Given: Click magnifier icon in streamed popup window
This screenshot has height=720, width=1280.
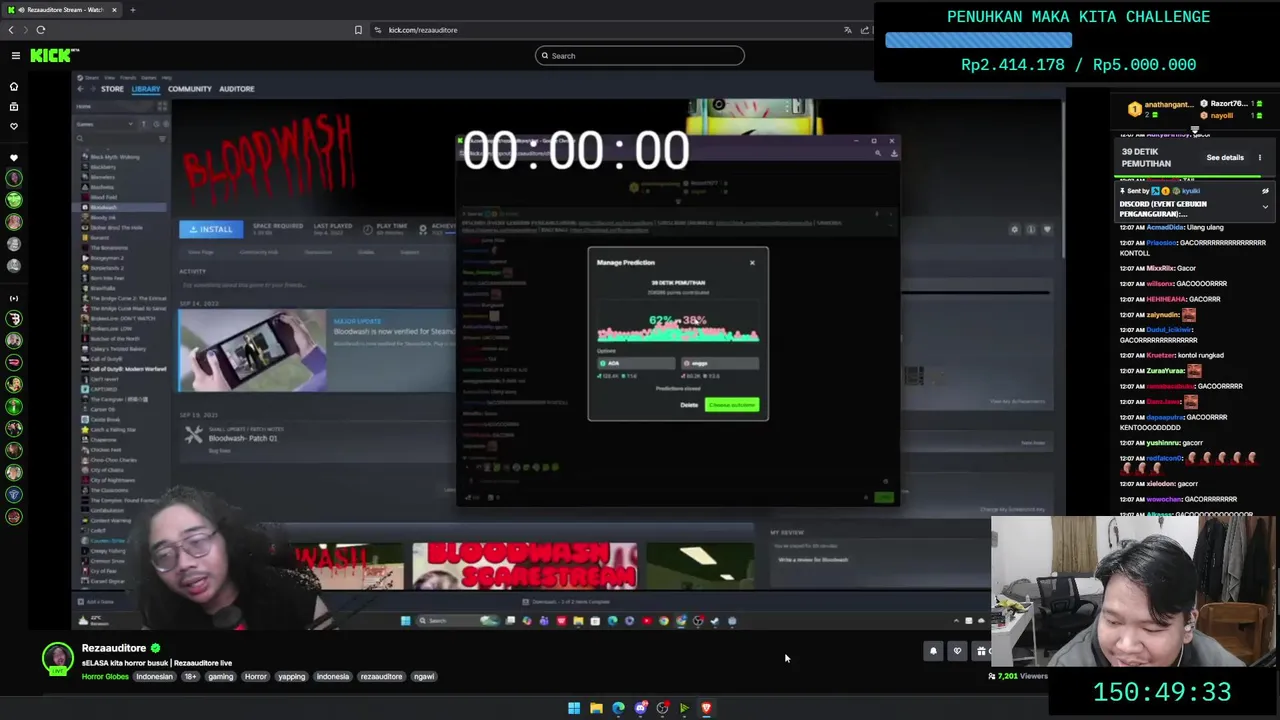Looking at the screenshot, I should [x=878, y=153].
